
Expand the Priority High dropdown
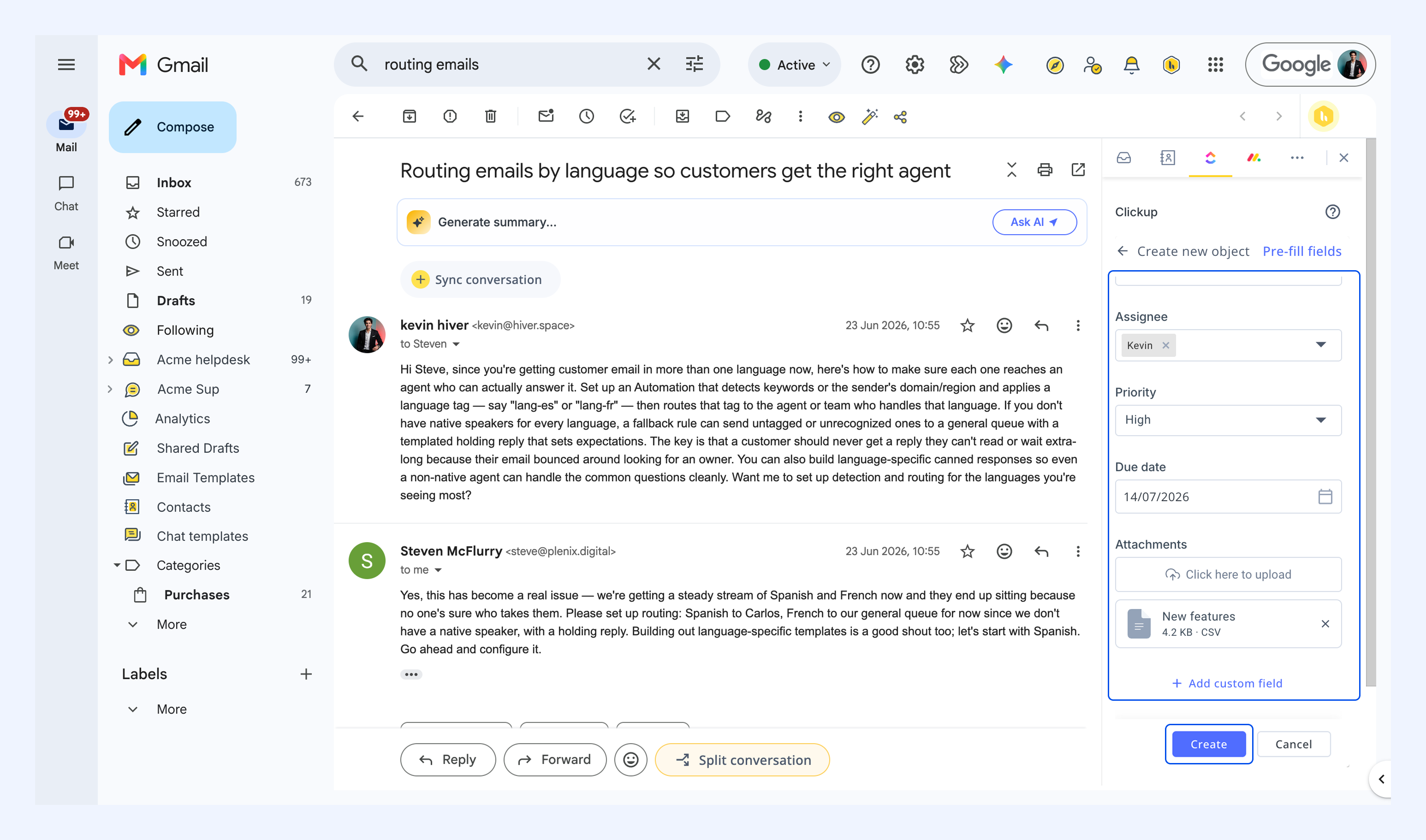coord(1228,420)
